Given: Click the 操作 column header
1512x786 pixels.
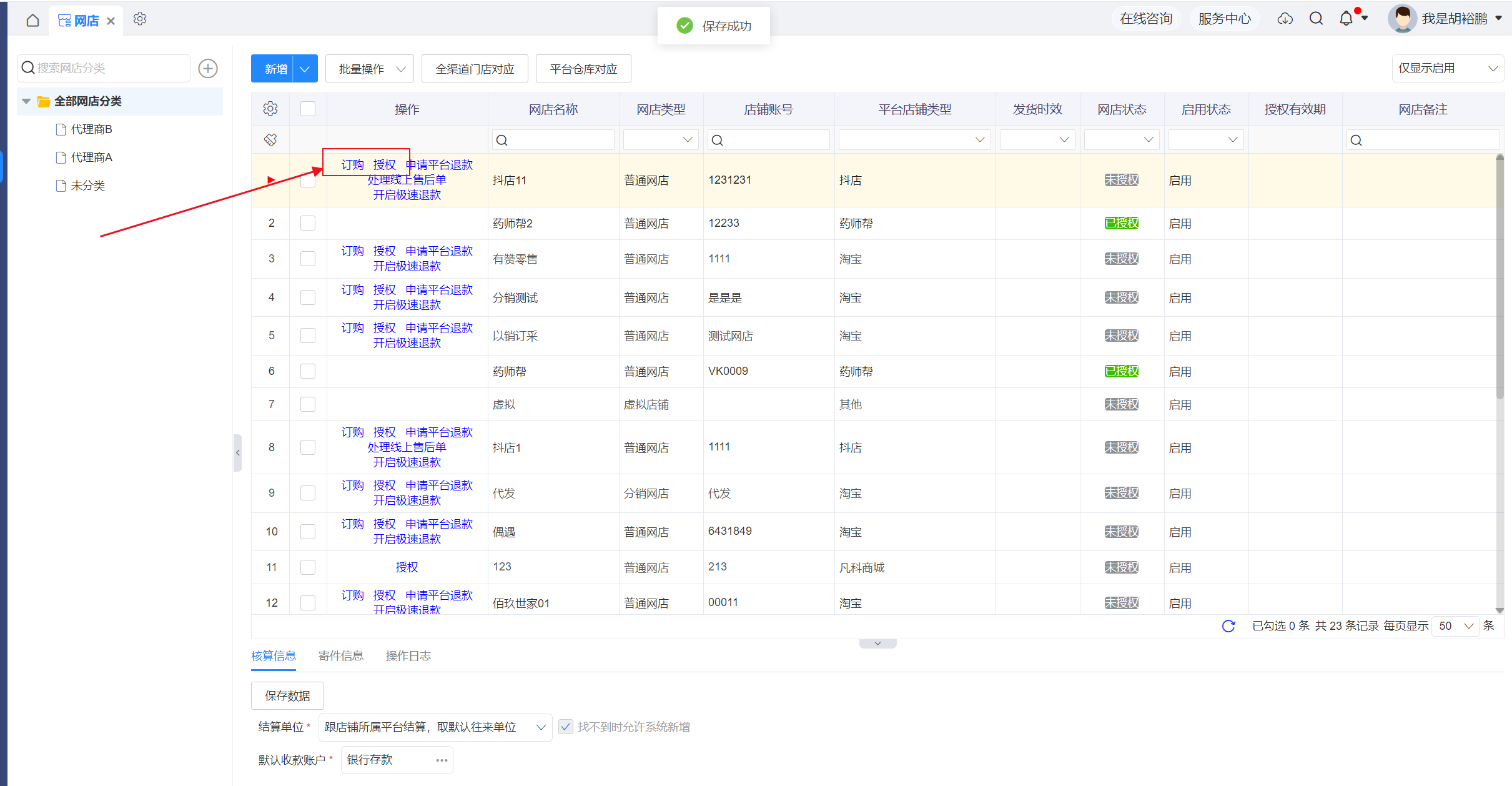Looking at the screenshot, I should point(407,109).
